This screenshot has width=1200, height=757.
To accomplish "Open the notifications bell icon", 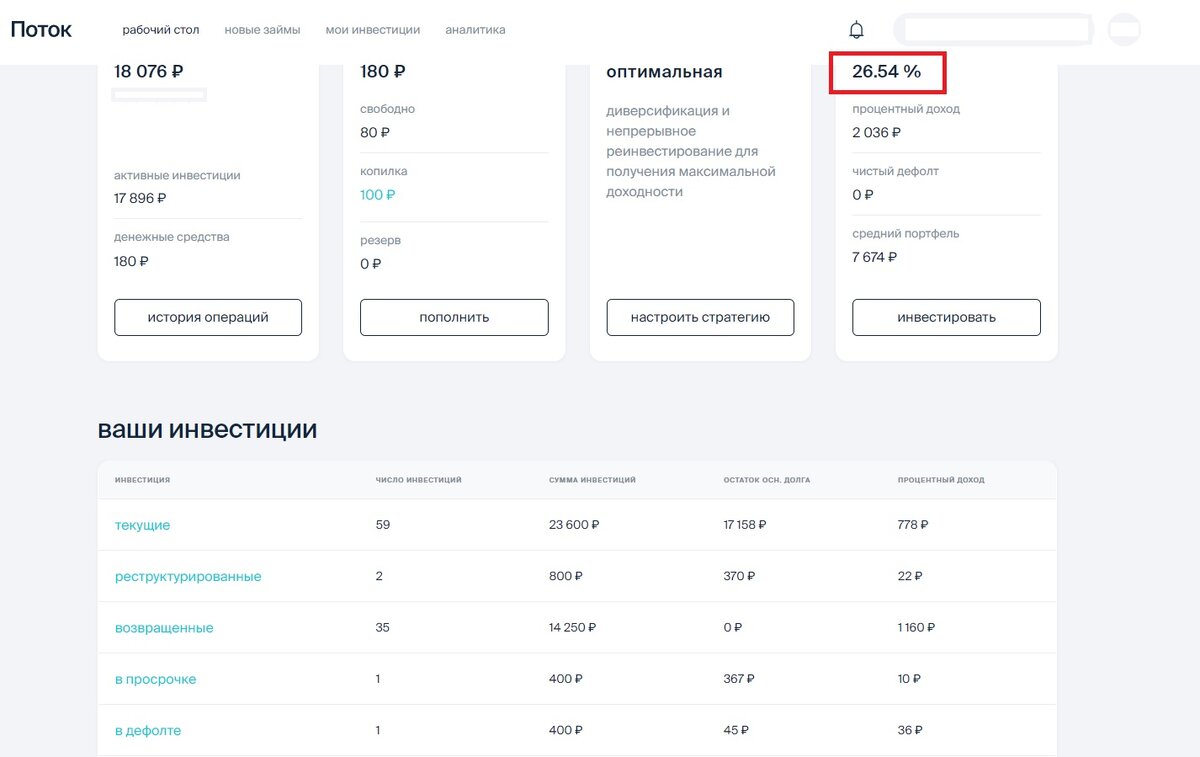I will point(856,29).
